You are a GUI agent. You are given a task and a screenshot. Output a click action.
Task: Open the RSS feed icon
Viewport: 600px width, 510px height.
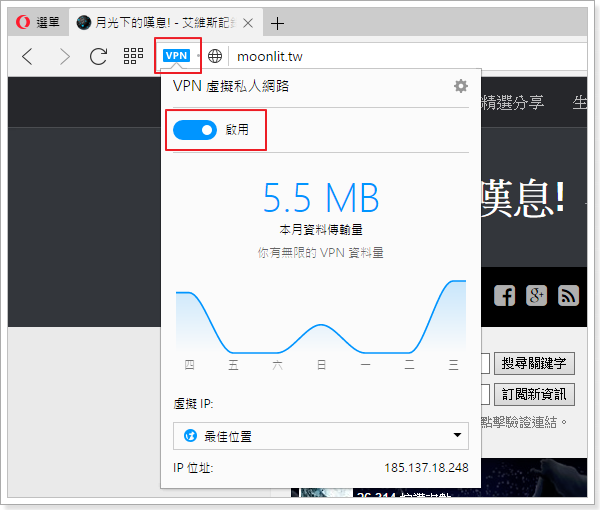pyautogui.click(x=568, y=295)
